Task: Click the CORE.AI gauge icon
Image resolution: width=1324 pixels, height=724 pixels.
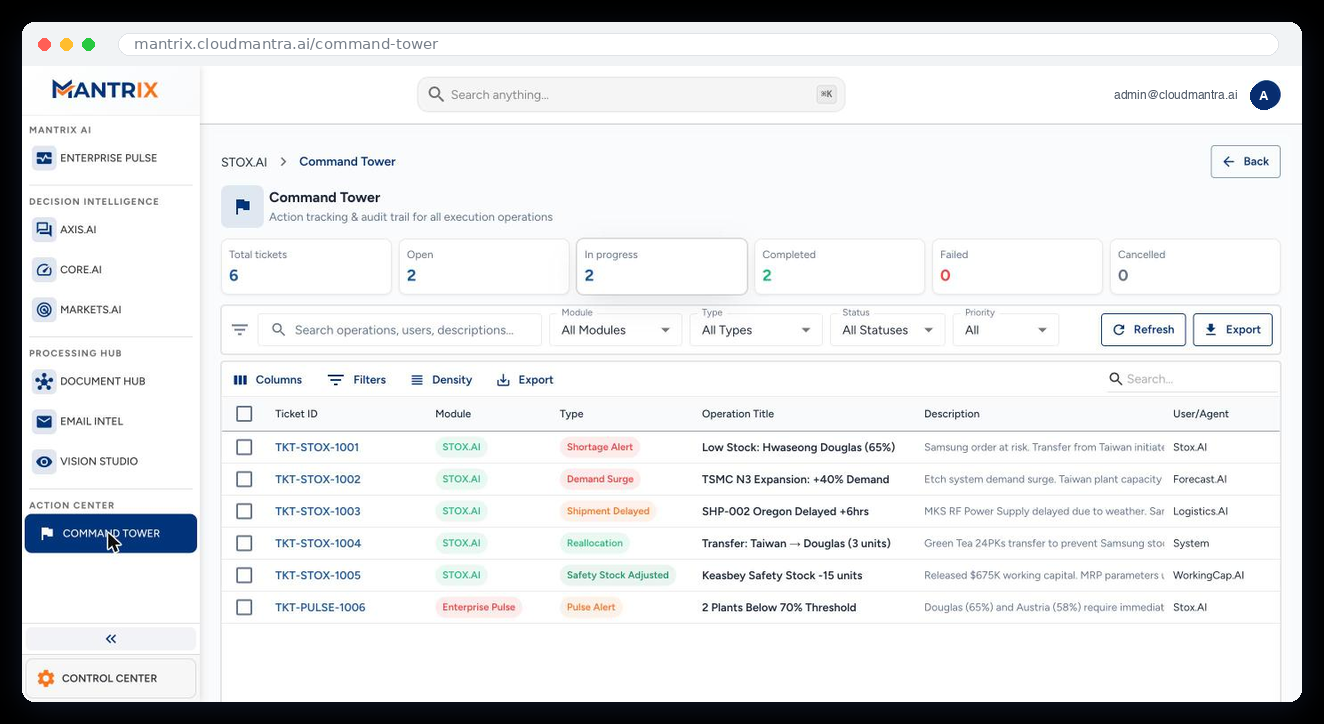Action: (x=44, y=270)
